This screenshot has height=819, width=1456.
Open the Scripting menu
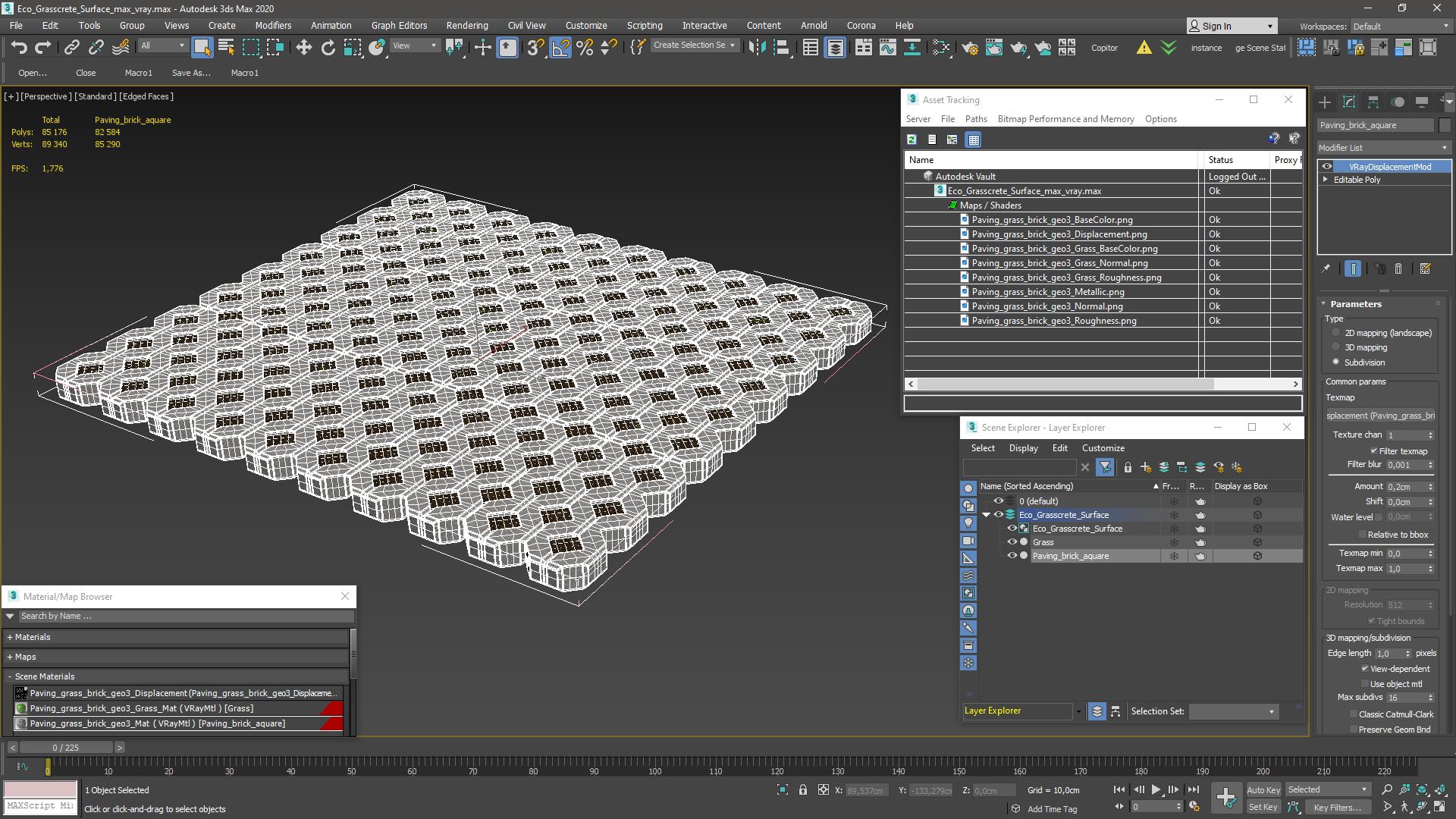tap(645, 26)
